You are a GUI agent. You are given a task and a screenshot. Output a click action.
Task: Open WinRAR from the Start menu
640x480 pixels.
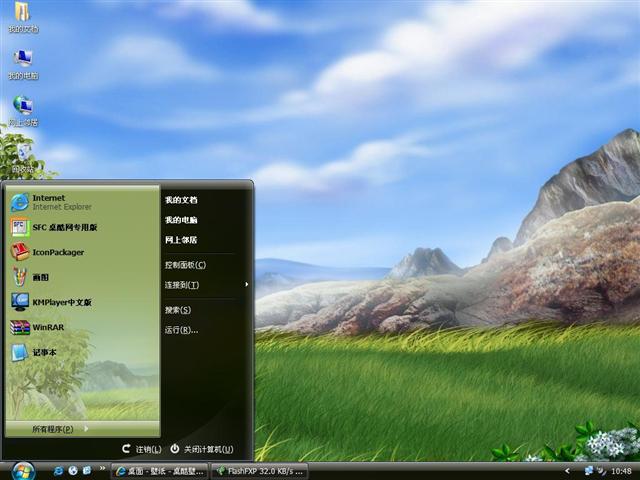[x=82, y=327]
